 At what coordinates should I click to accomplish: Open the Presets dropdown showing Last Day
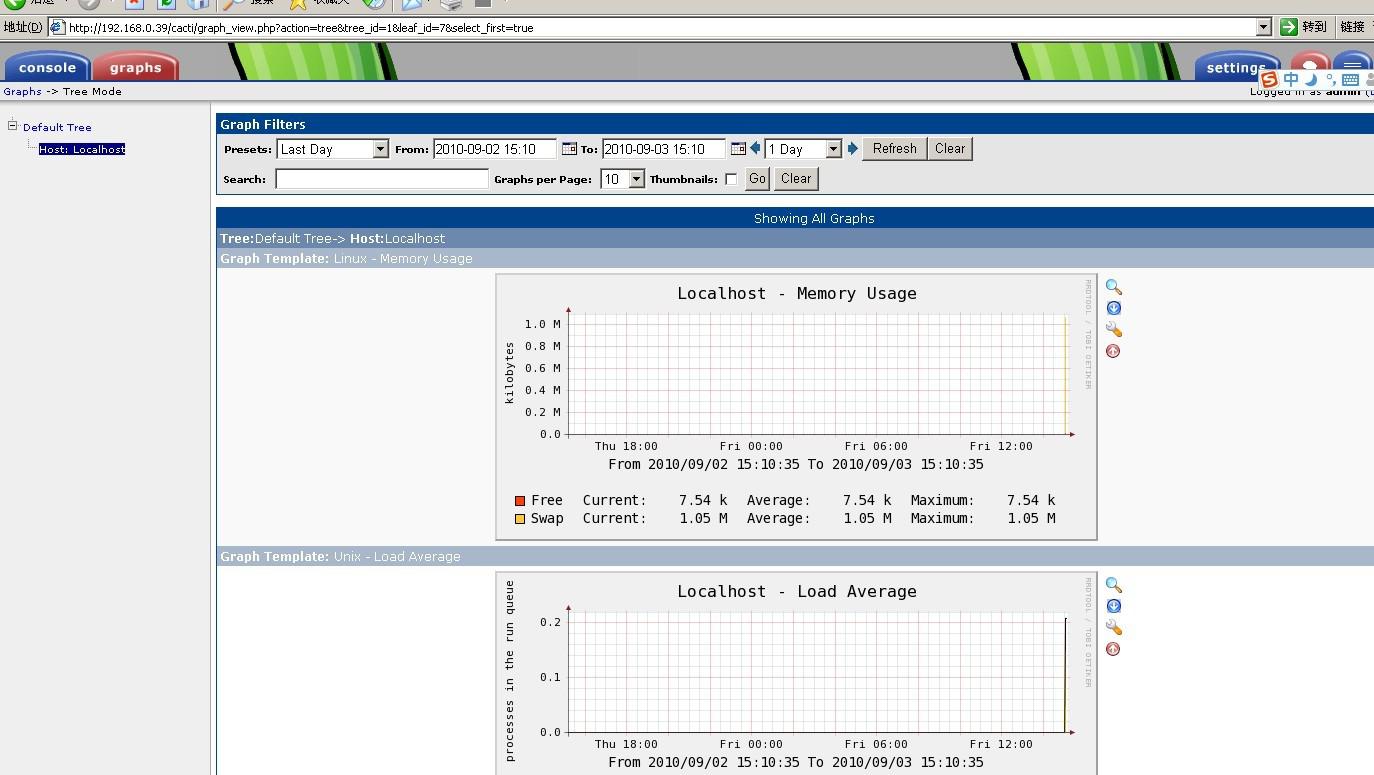[332, 149]
